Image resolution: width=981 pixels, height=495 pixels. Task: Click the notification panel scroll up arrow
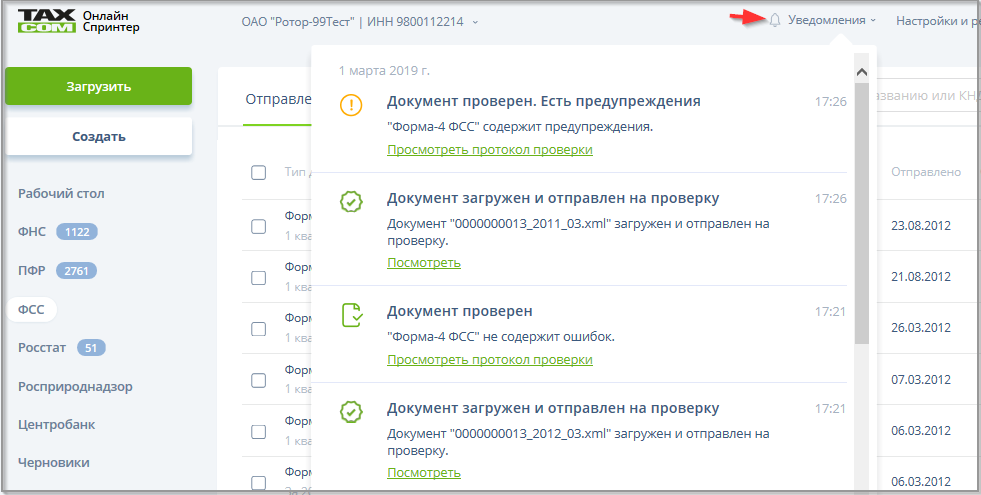(861, 72)
